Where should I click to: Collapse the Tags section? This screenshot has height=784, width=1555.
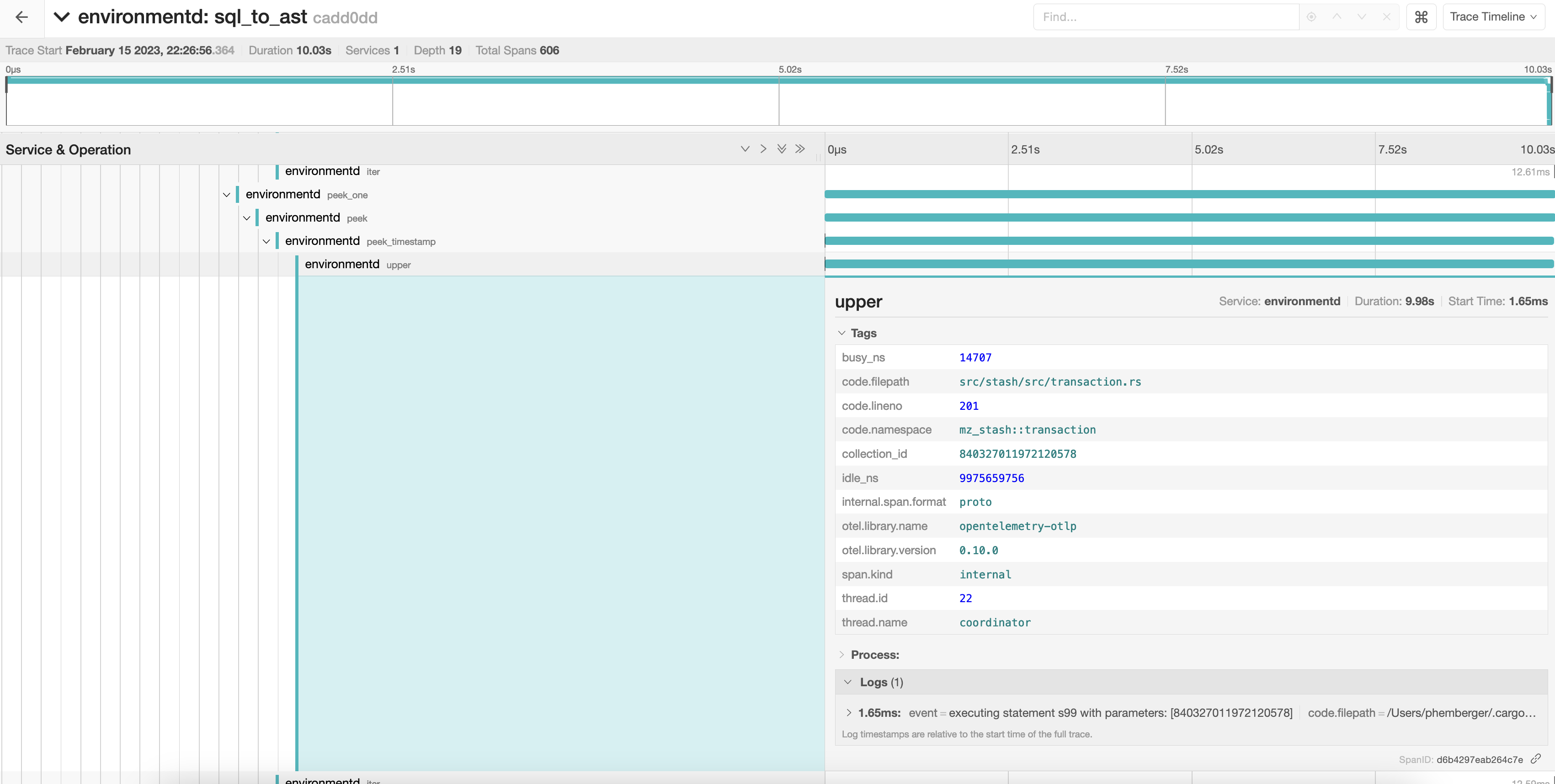[x=841, y=333]
